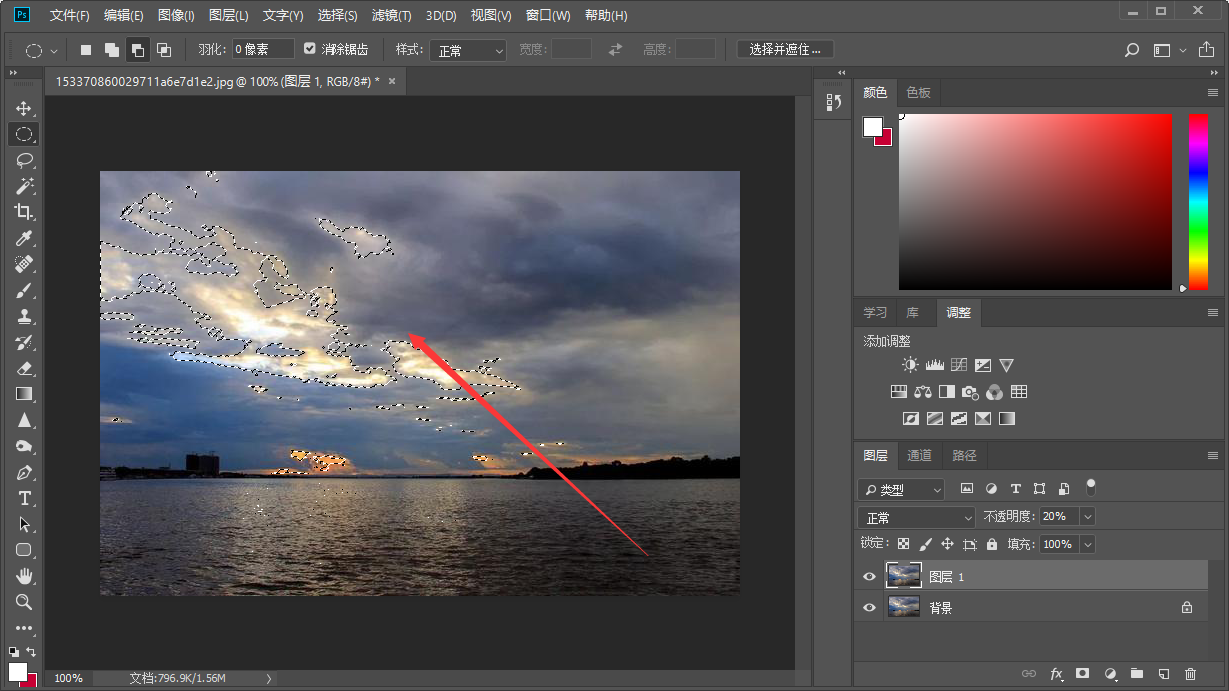This screenshot has width=1229, height=691.
Task: Select the Eyedropper tool
Action: (24, 238)
